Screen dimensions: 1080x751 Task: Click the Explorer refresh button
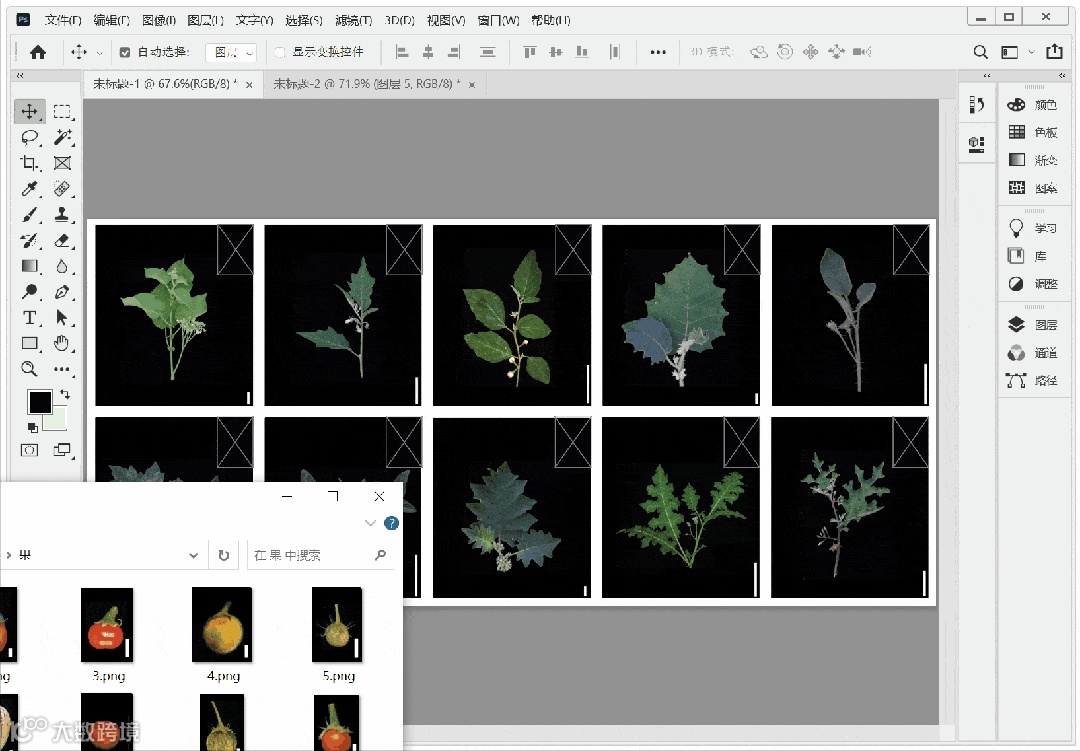coord(224,555)
